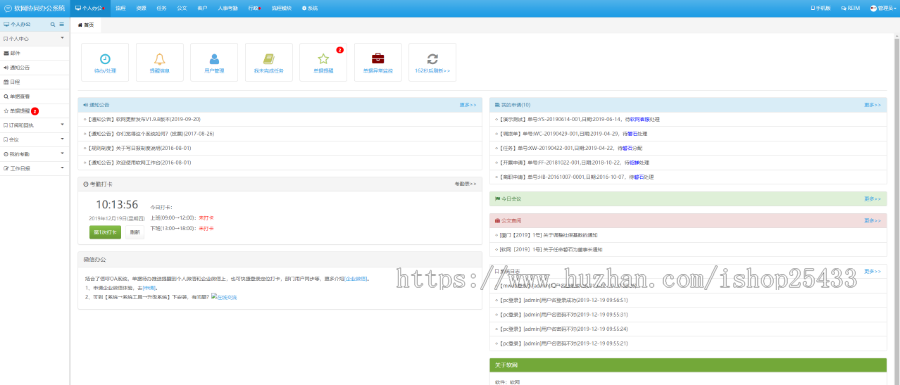Click the sidebar search magnifier icon
The width and height of the screenshot is (900, 385).
(x=53, y=25)
